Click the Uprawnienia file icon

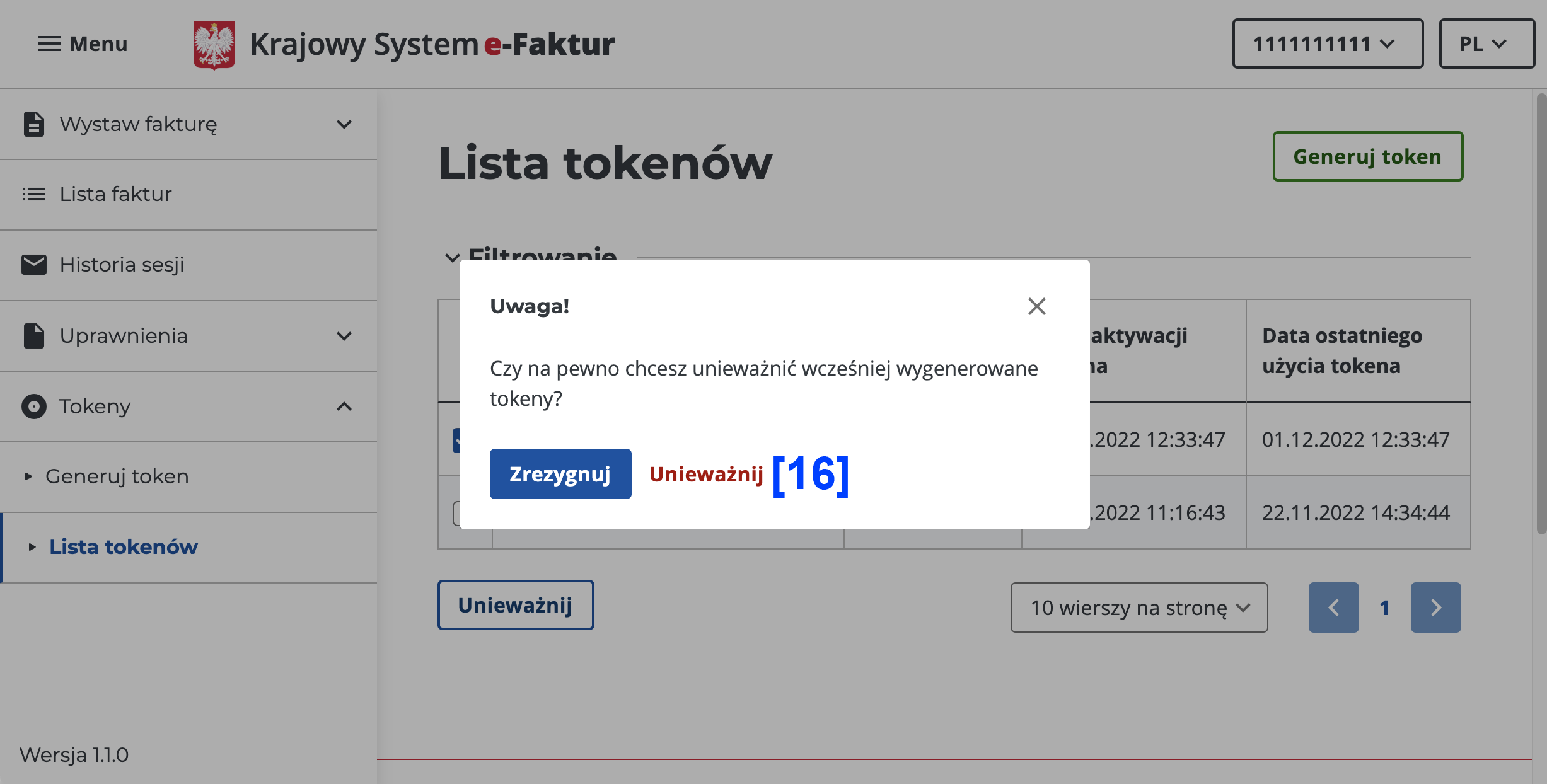34,336
